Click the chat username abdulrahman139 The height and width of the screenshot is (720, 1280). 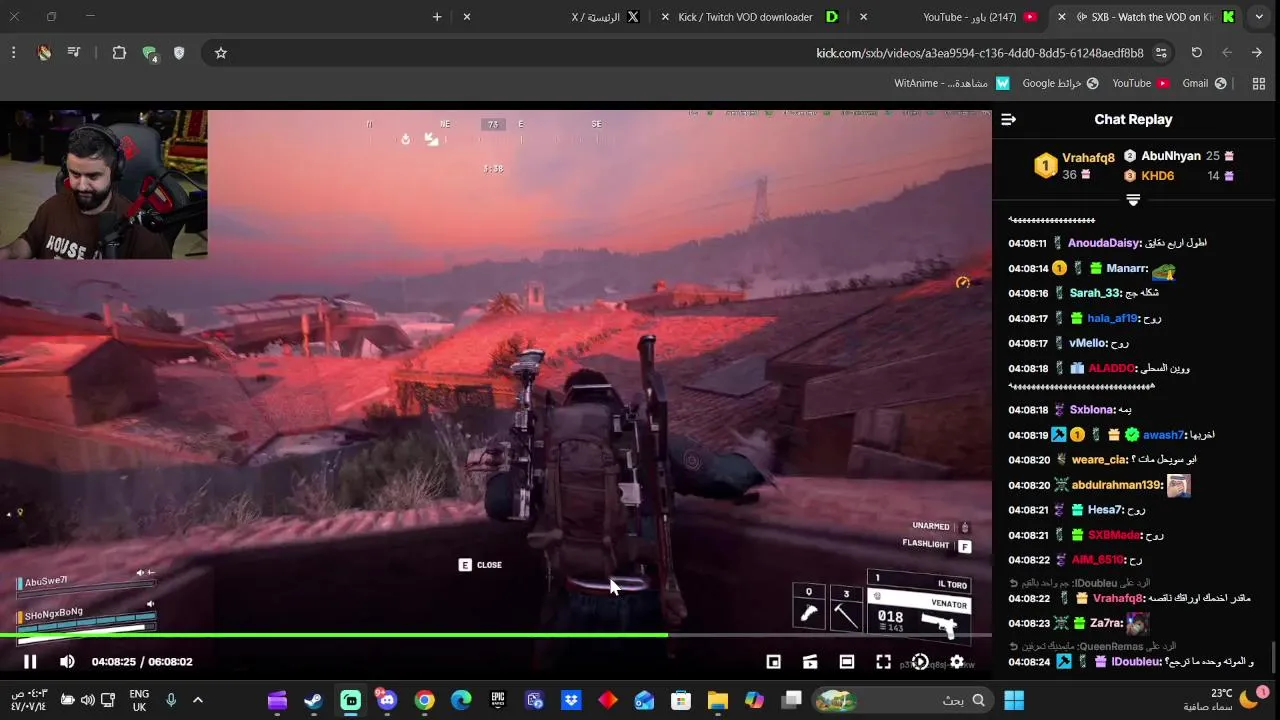click(x=1117, y=485)
